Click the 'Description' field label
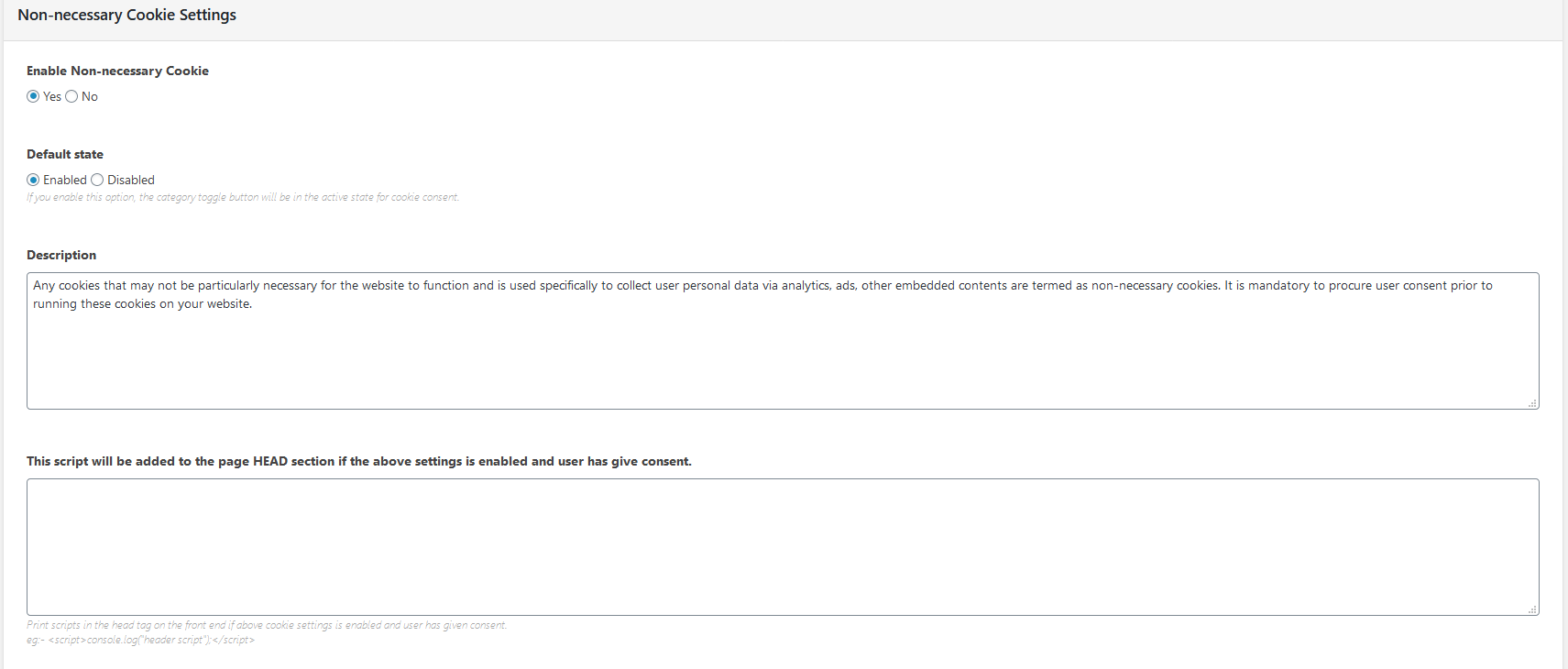The image size is (1568, 669). pos(61,255)
